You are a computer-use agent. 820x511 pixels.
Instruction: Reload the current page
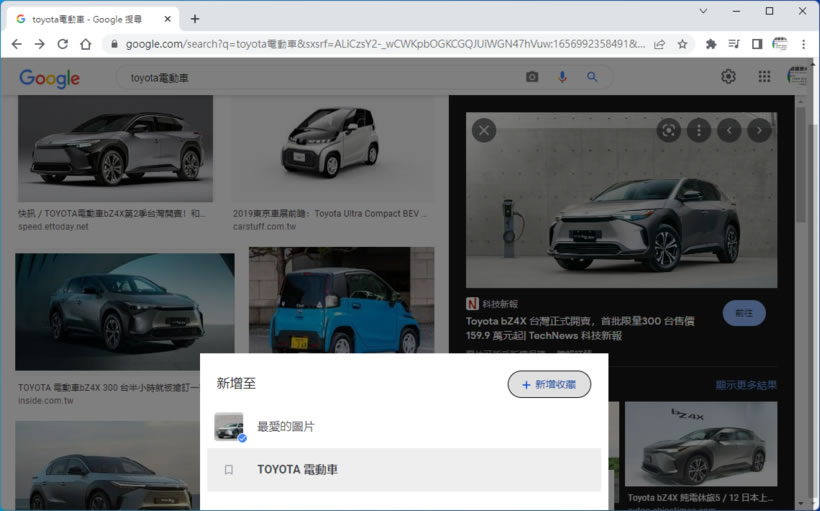62,44
